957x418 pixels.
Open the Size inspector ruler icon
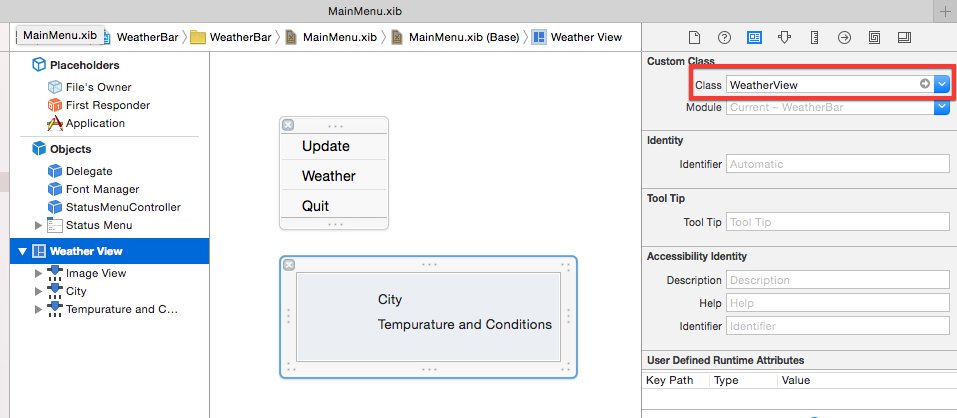pyautogui.click(x=814, y=37)
